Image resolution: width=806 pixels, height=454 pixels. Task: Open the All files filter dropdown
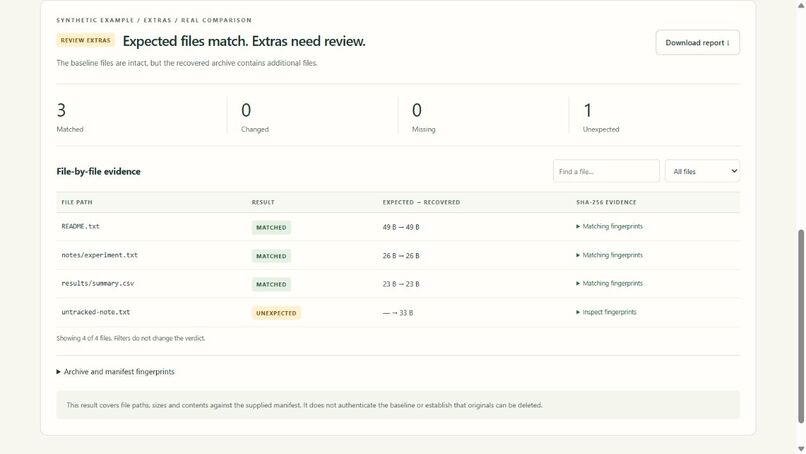point(702,171)
